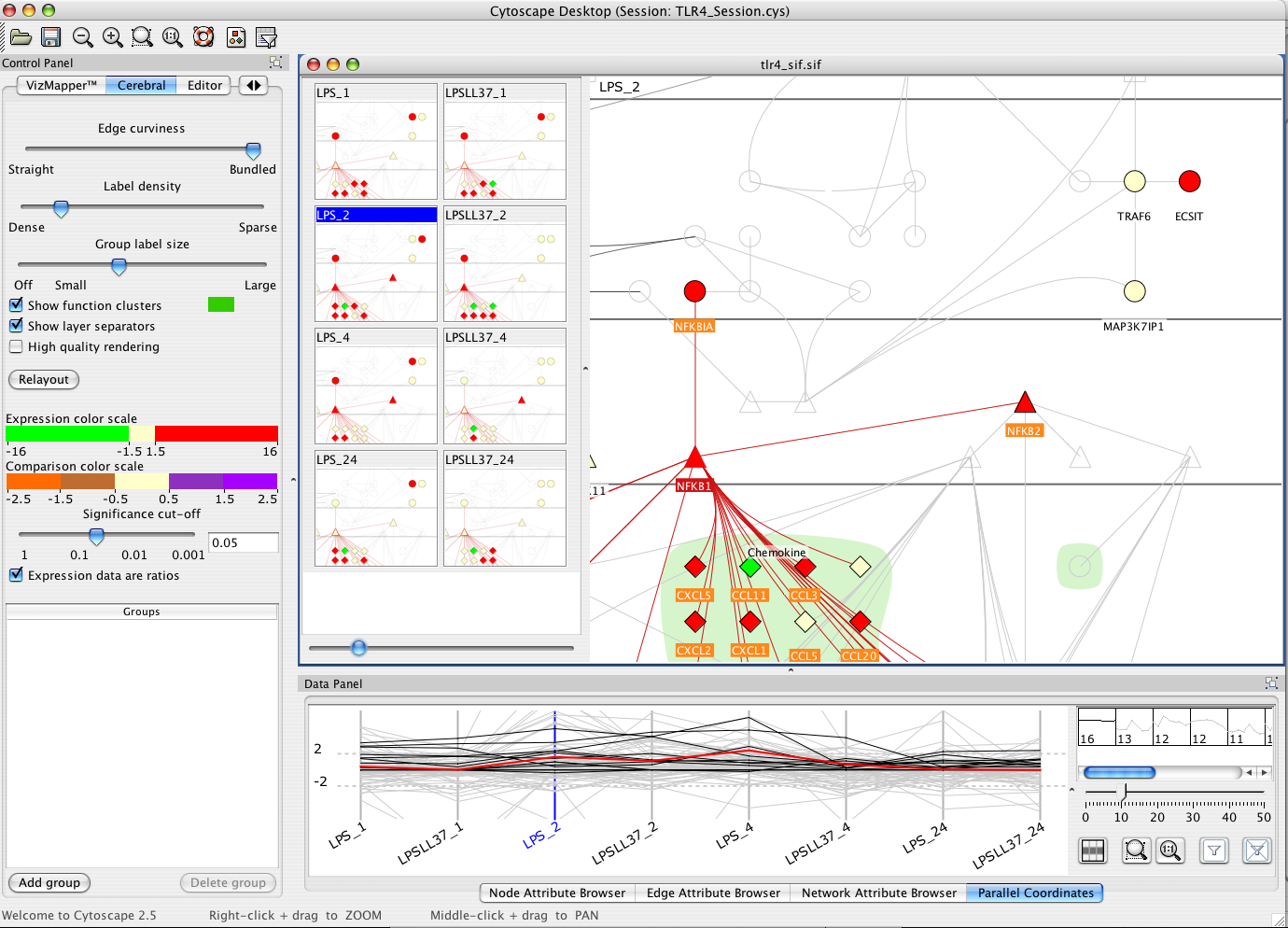This screenshot has width=1288, height=928.
Task: Select the TRAF6 node circle
Action: [x=1134, y=181]
